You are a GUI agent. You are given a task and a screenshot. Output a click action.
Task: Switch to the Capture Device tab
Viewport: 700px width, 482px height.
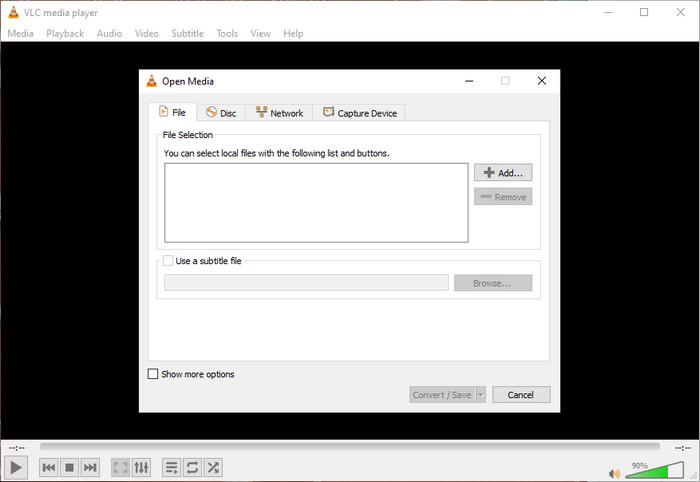click(359, 113)
